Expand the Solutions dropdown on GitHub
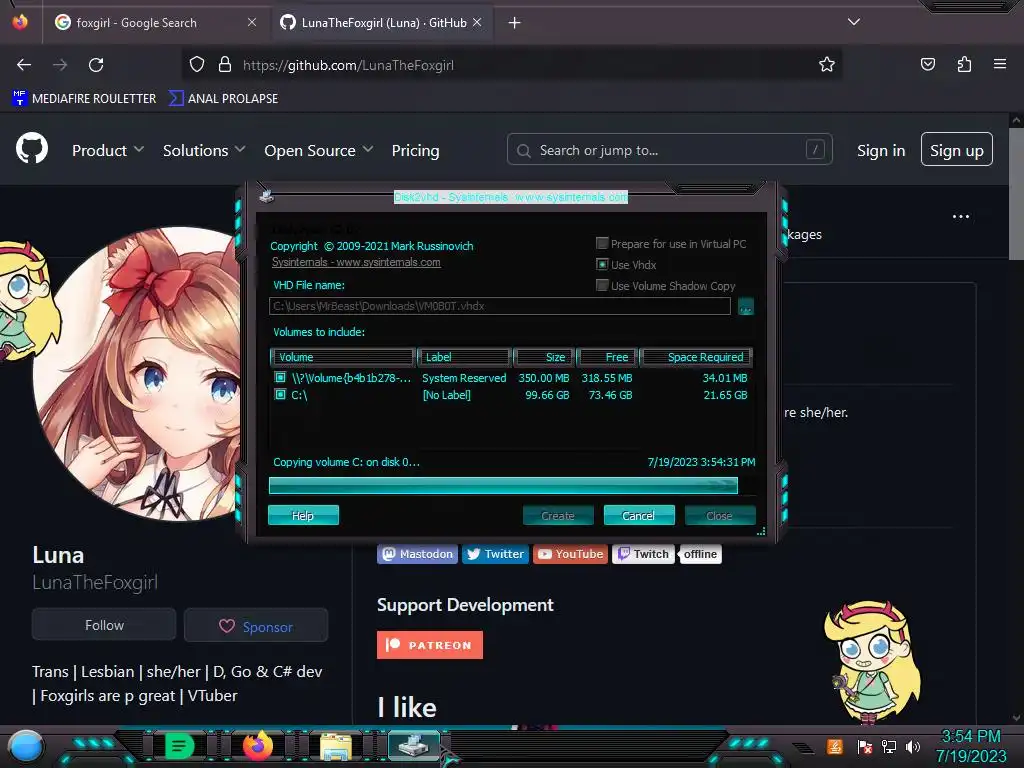1024x768 pixels. (204, 150)
